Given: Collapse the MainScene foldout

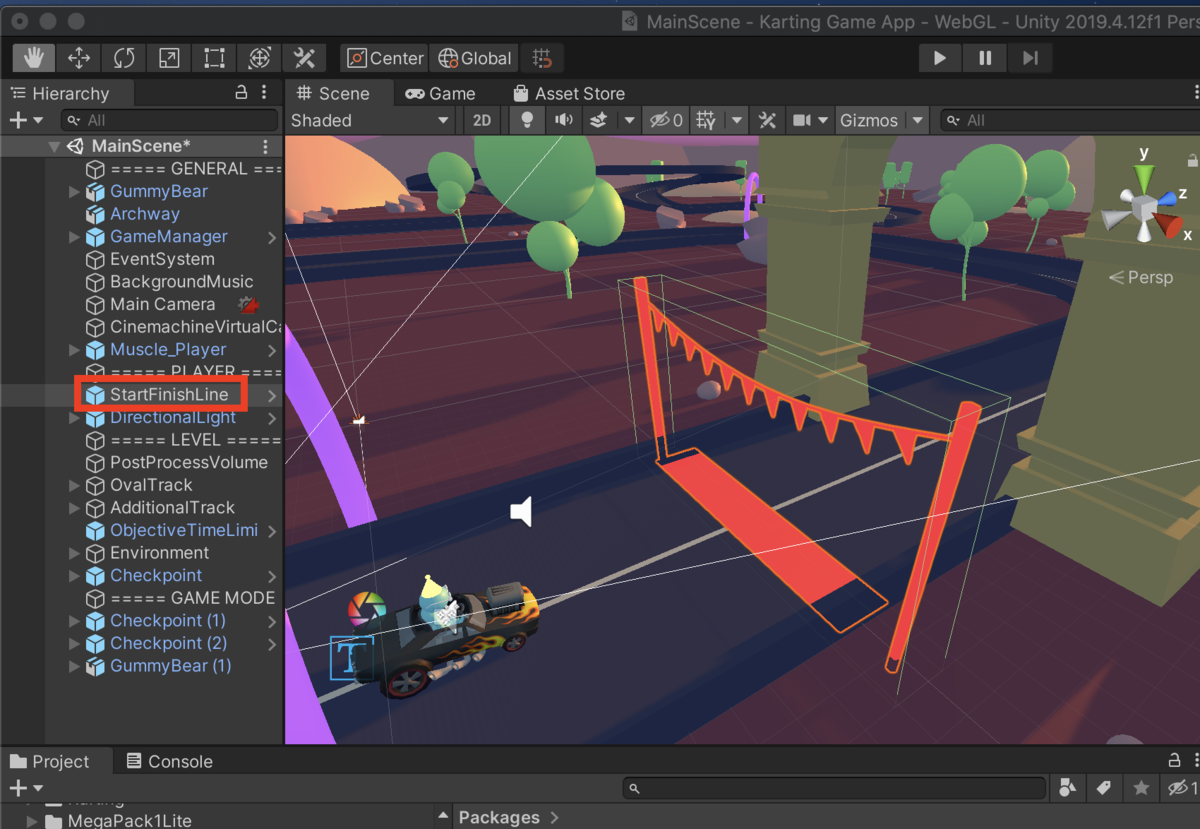Looking at the screenshot, I should tap(53, 146).
